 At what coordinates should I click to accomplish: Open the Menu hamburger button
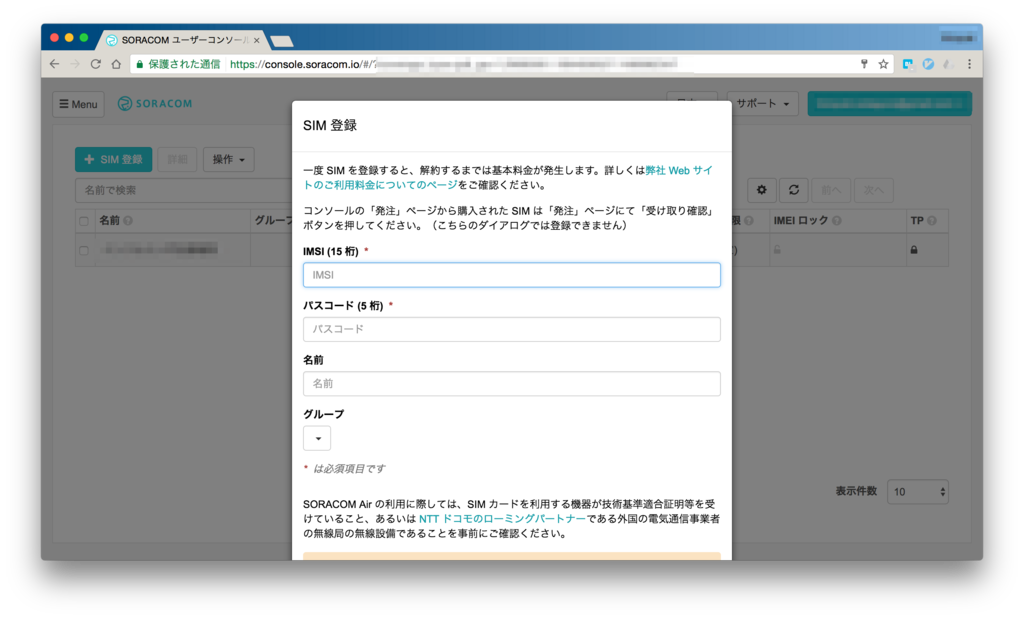[x=78, y=104]
